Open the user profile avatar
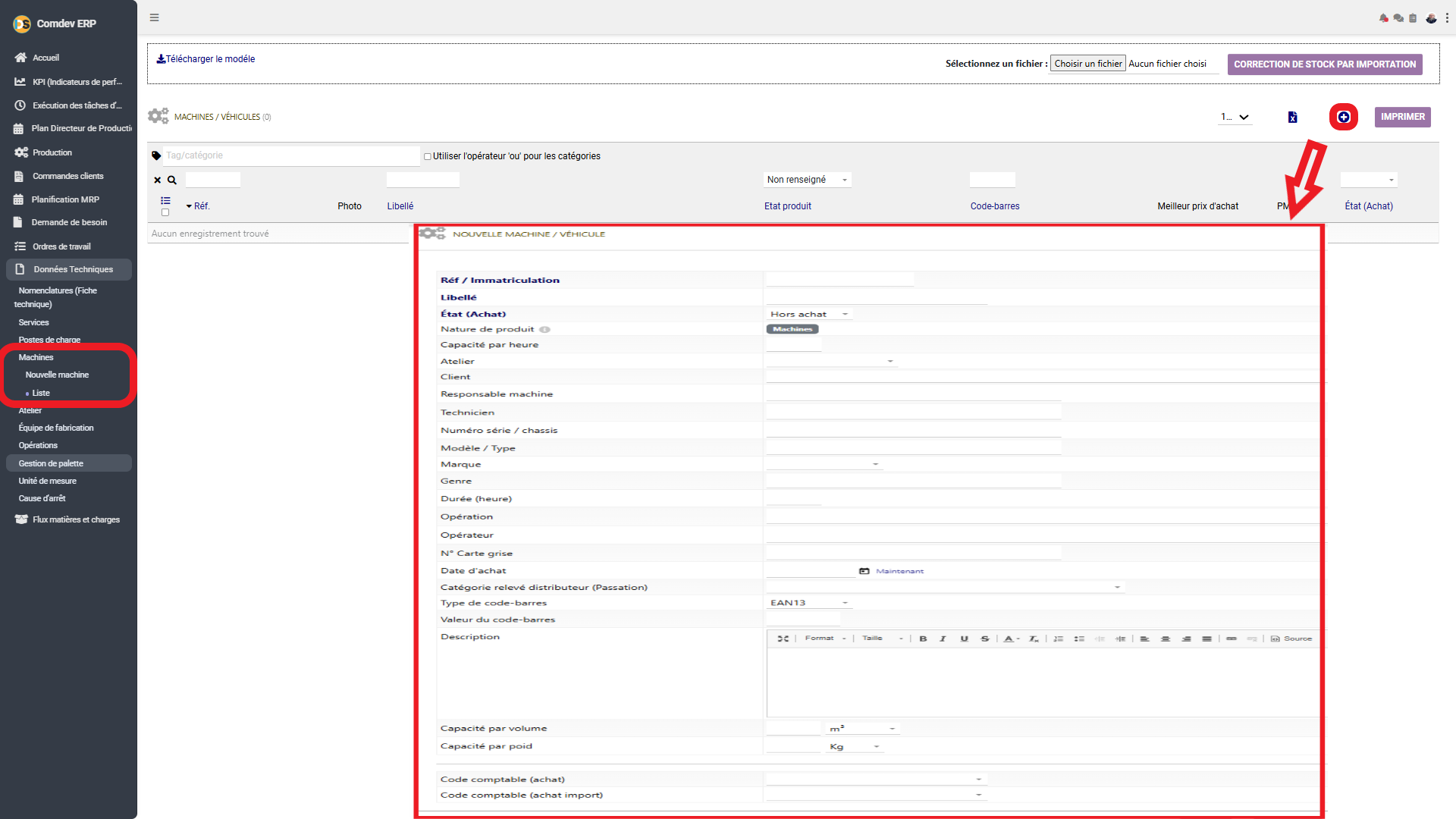This screenshot has width=1456, height=819. (1431, 18)
